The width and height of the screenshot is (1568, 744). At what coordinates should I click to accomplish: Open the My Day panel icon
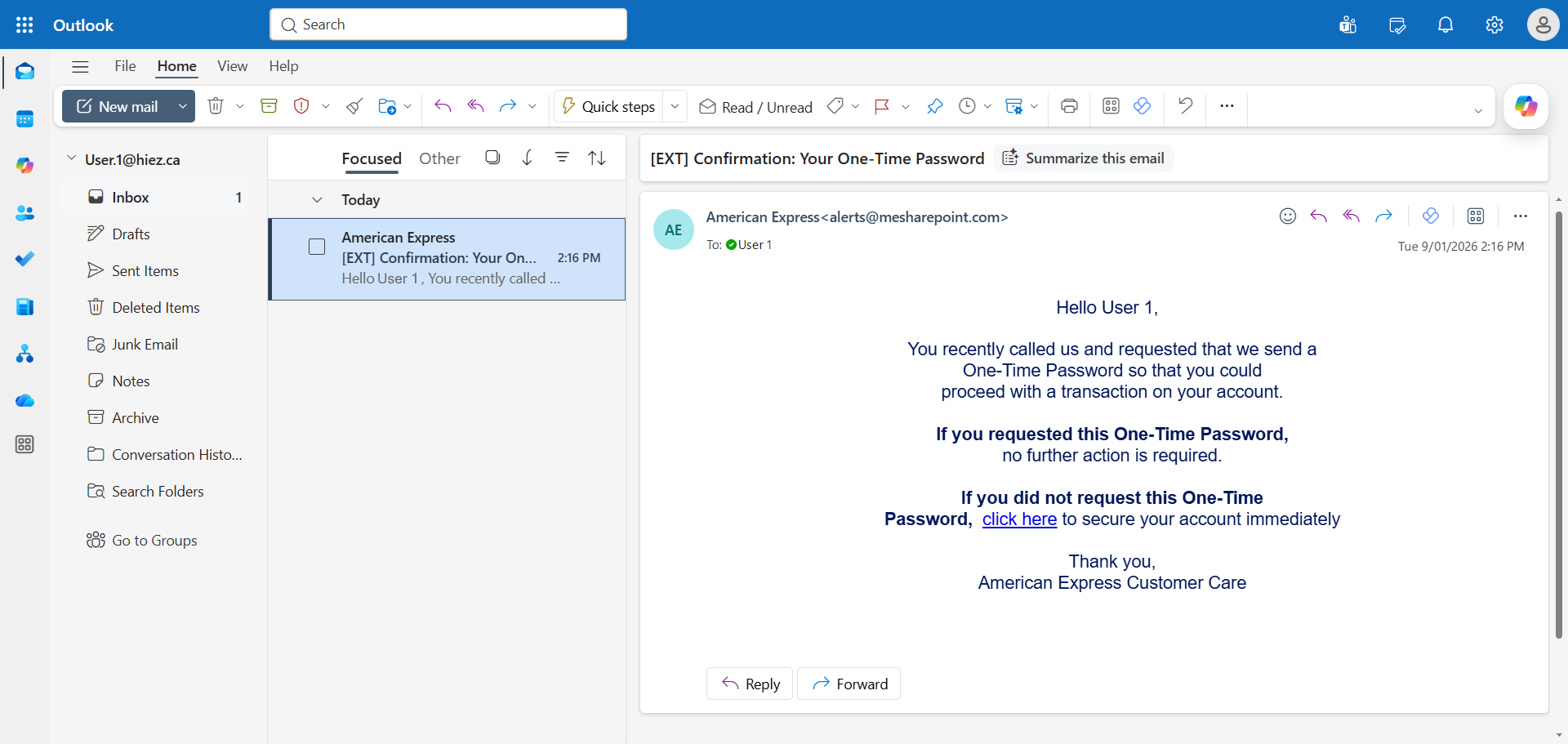pos(1396,25)
